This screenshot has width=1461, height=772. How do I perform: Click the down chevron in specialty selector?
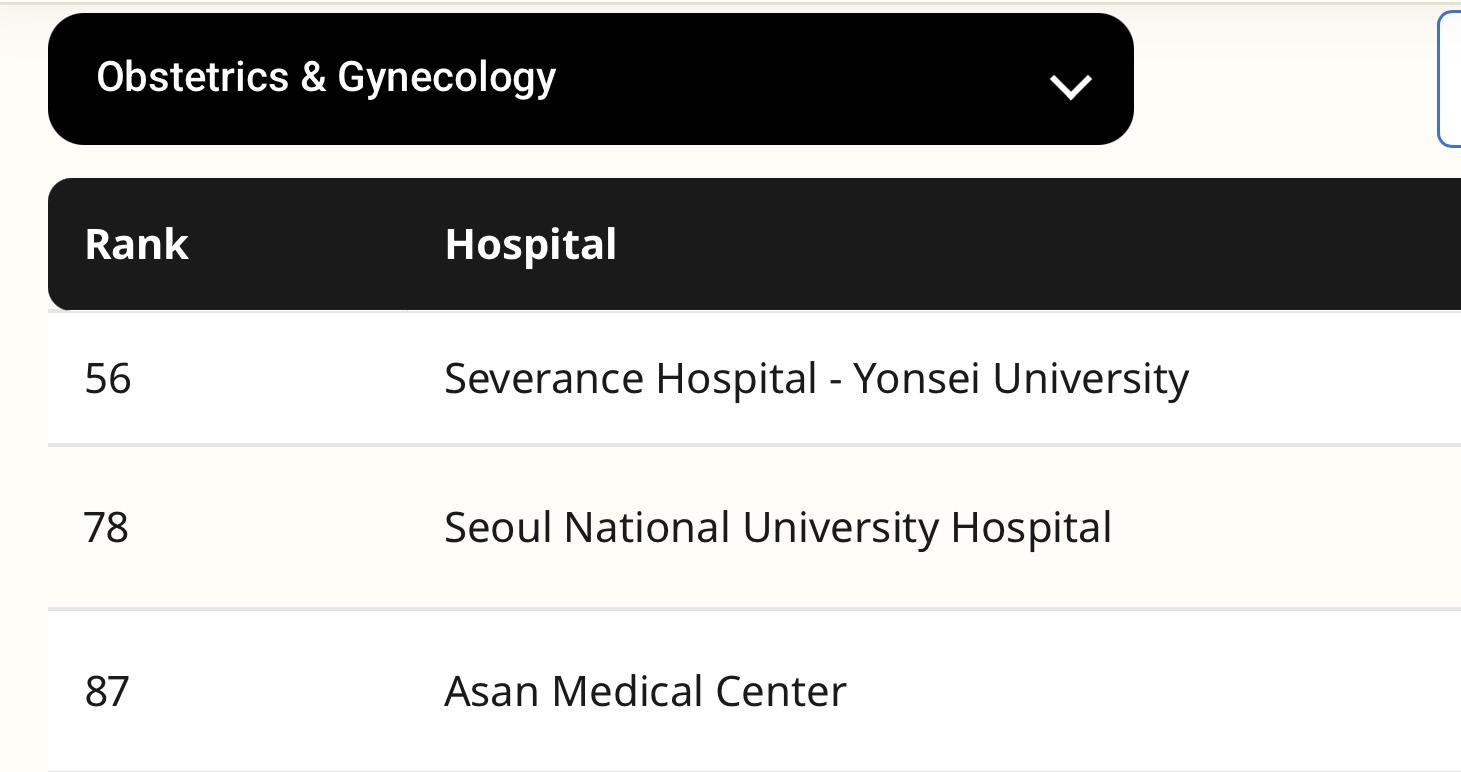pos(1070,87)
